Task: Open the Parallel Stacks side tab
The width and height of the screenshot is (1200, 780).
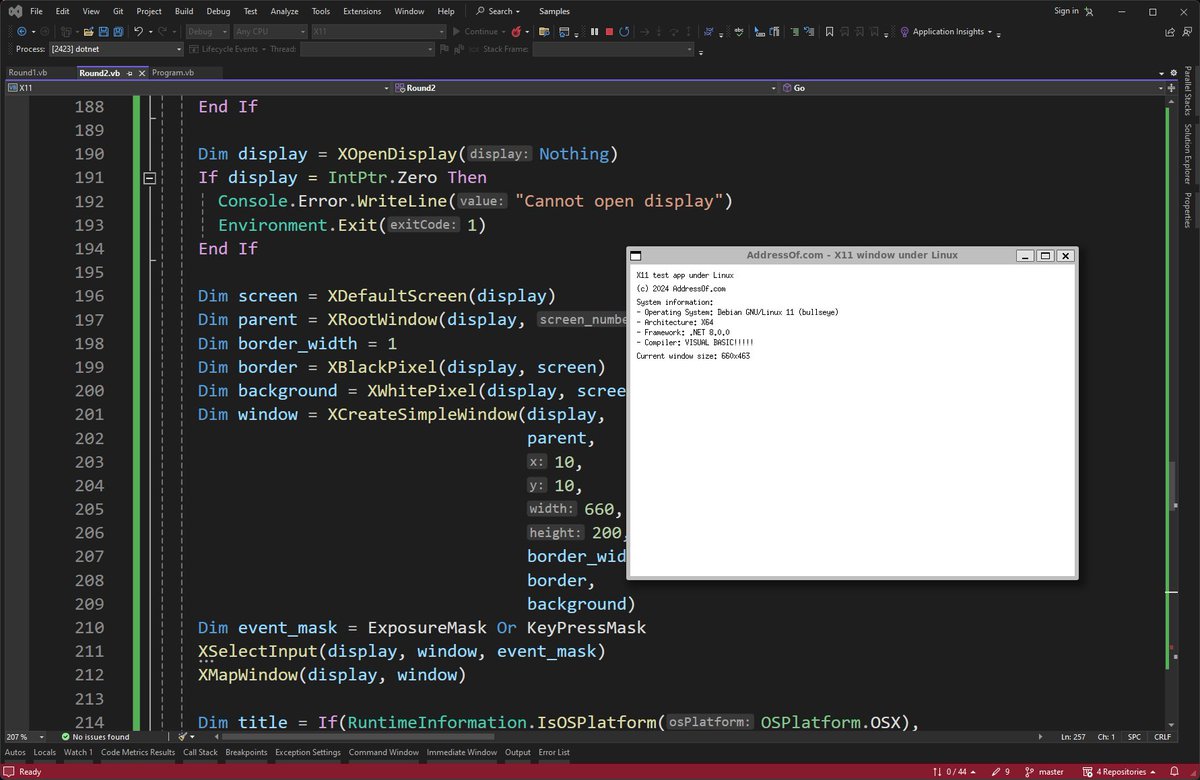Action: pos(1188,92)
